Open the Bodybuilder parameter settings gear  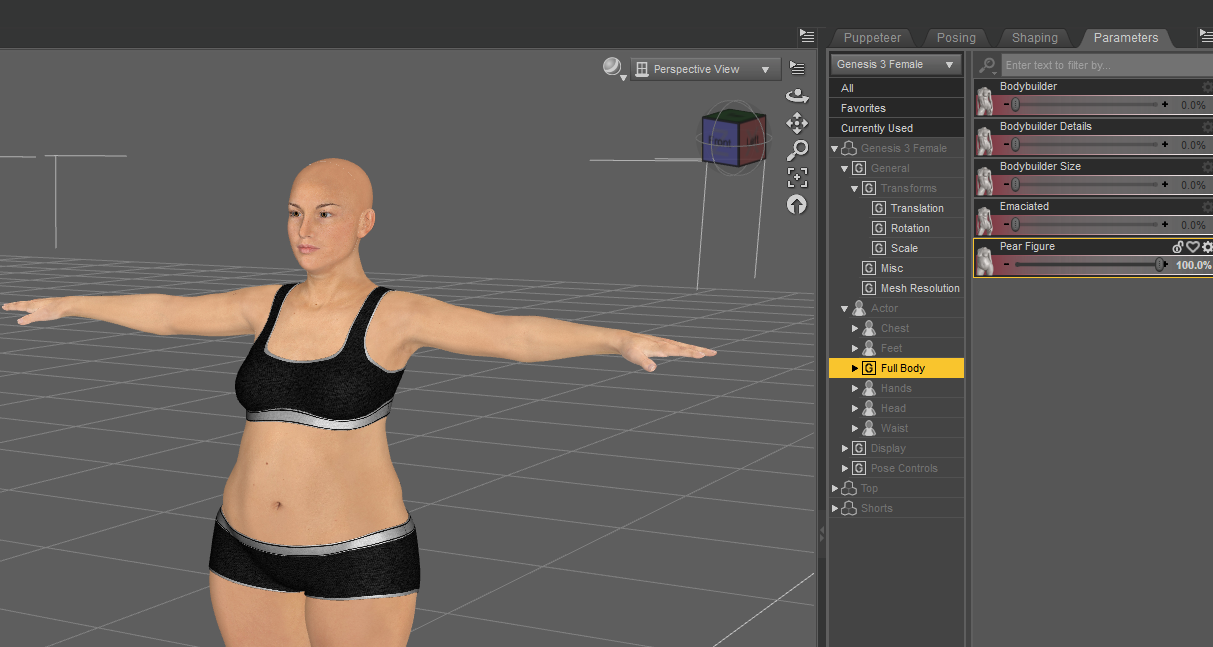(x=1207, y=87)
